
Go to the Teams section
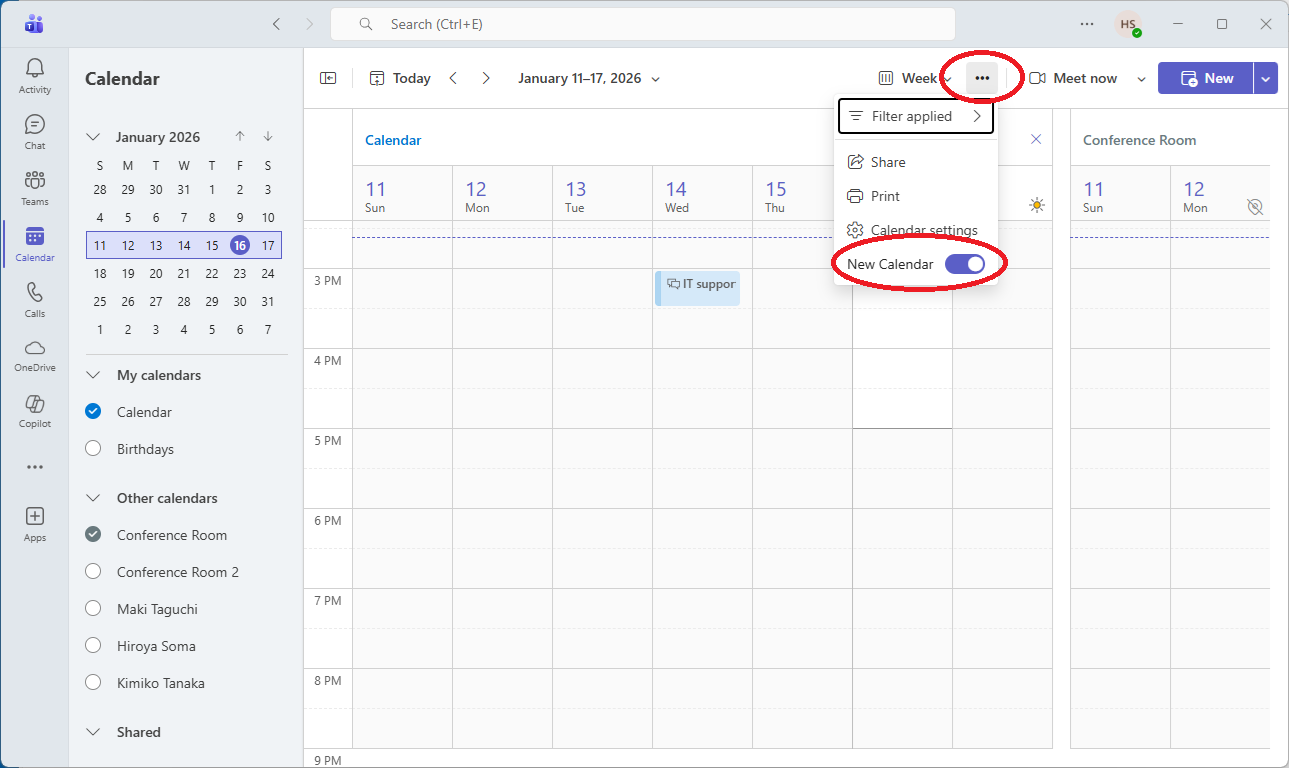[x=35, y=187]
